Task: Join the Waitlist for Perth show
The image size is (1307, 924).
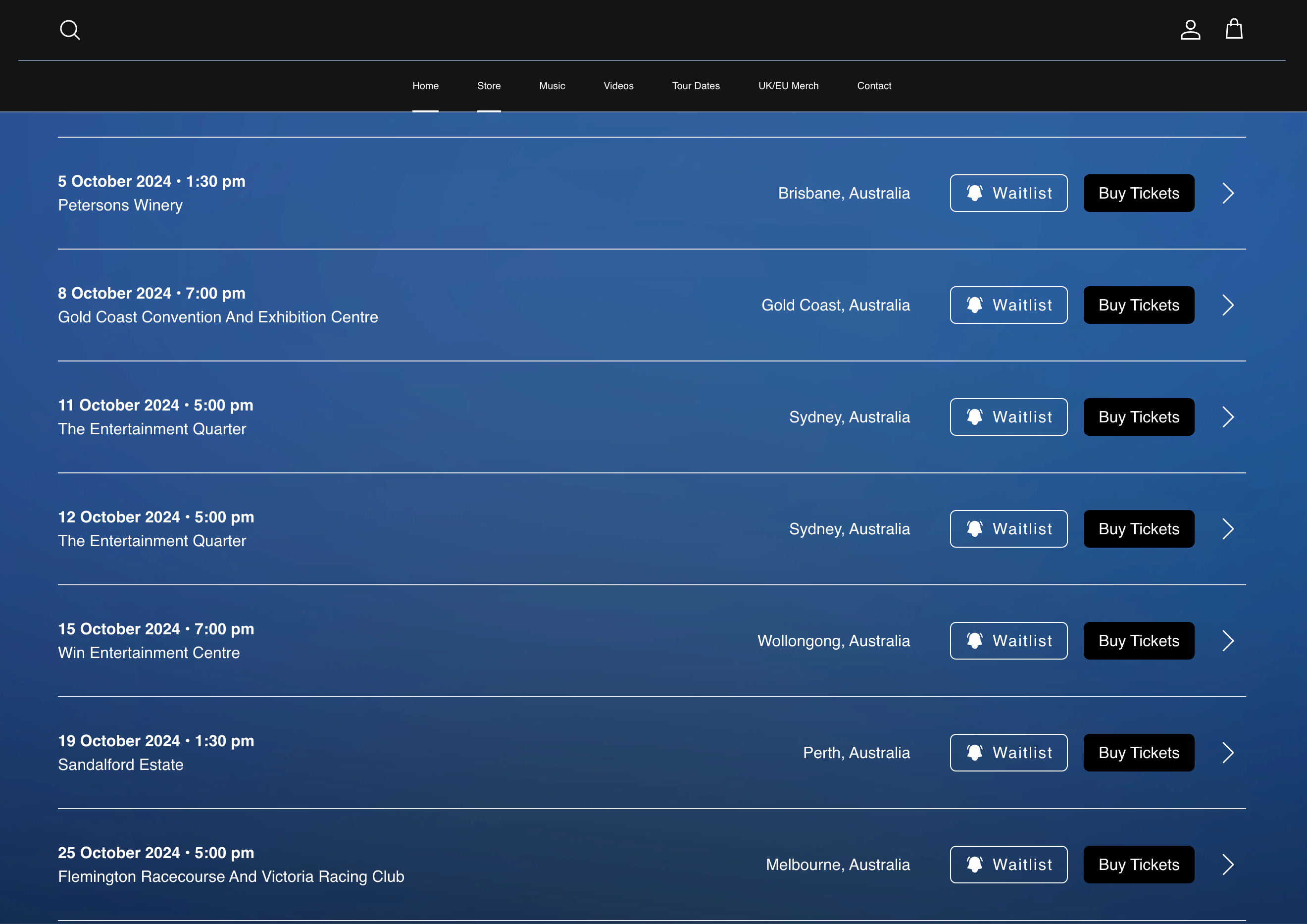Action: tap(1008, 753)
